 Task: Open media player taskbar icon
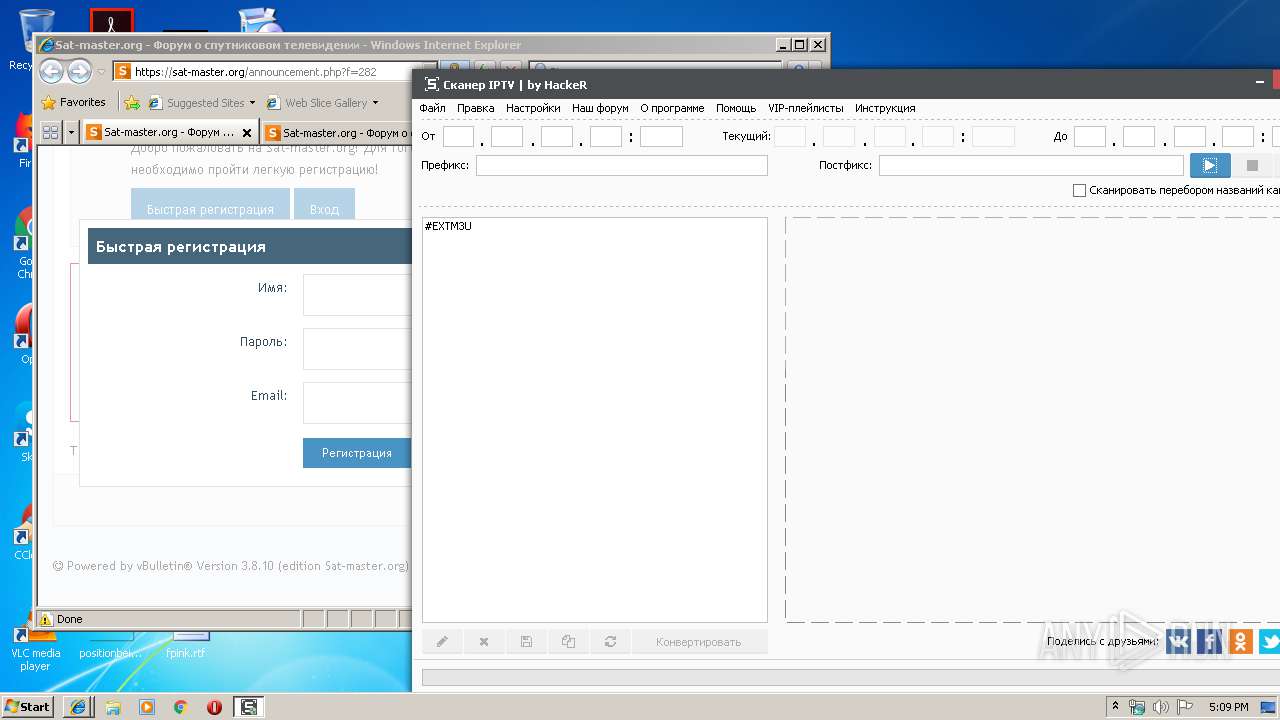147,707
